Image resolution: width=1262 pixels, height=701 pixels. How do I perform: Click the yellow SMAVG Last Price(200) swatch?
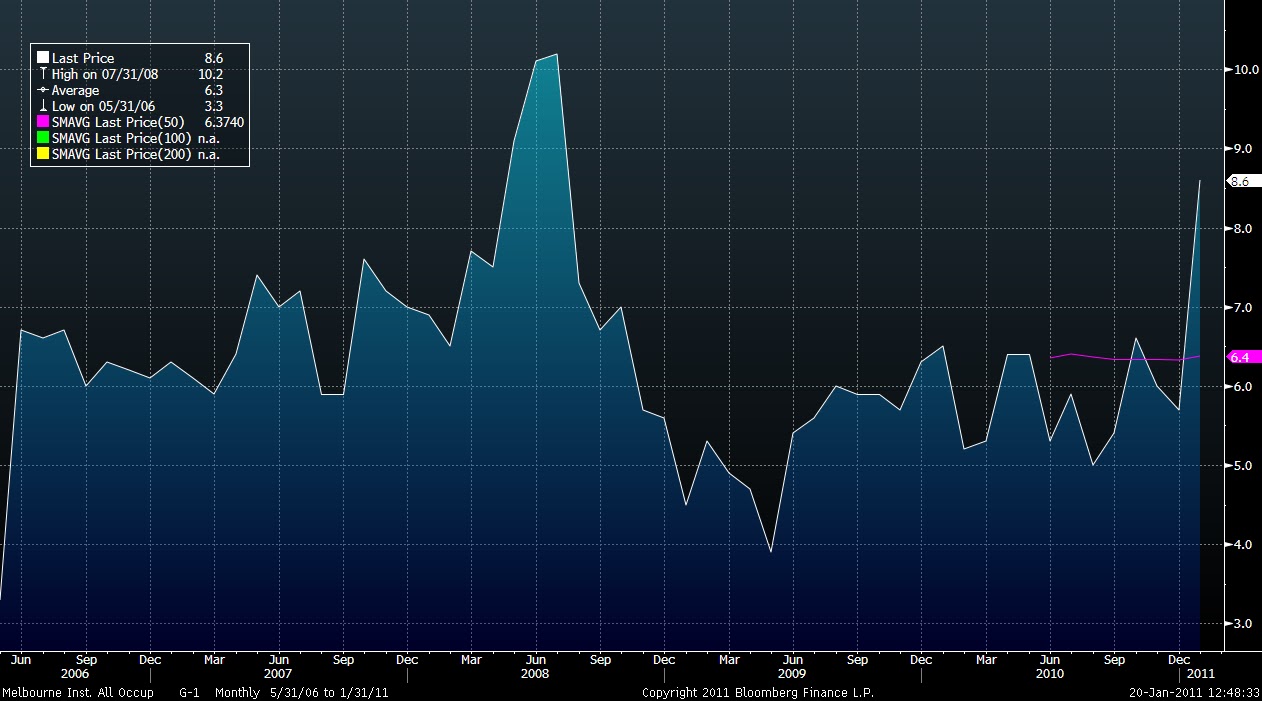[x=43, y=154]
